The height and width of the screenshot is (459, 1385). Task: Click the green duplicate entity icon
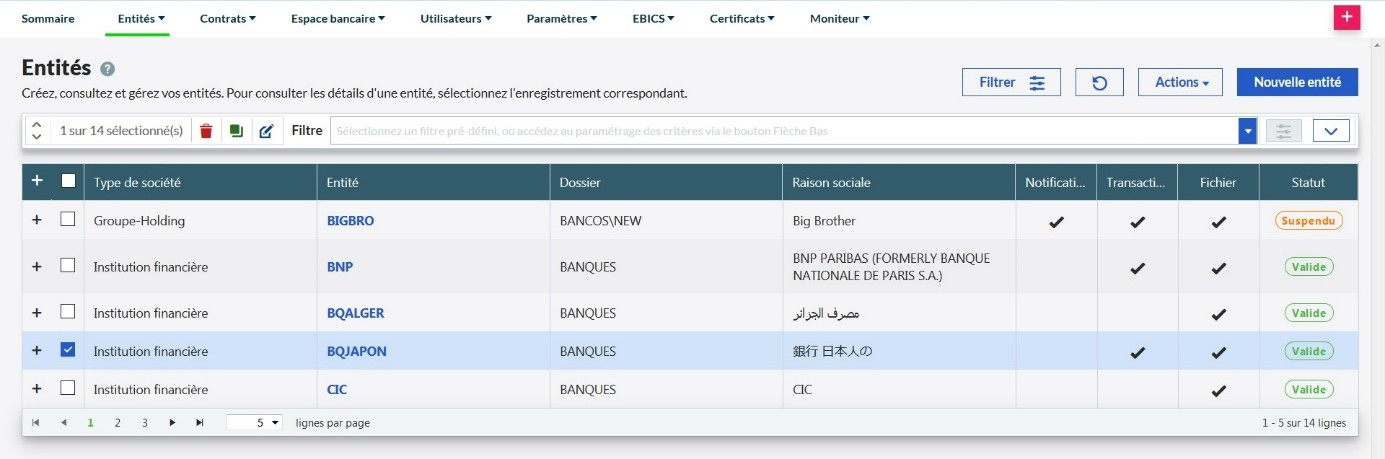point(236,131)
